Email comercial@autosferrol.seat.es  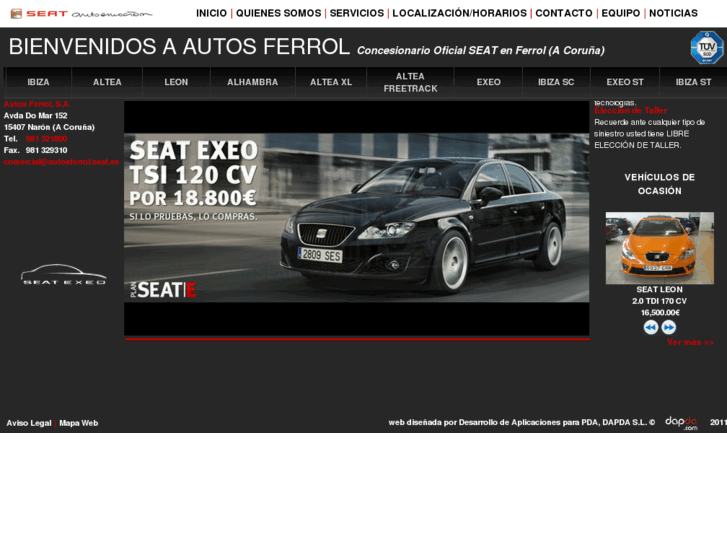click(61, 162)
